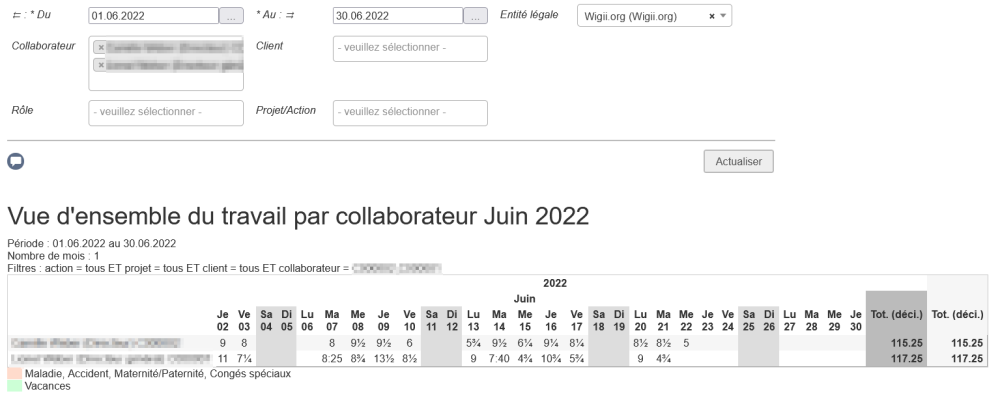The width and height of the screenshot is (1000, 400).
Task: Remove second selected collaborateur tag
Action: click(x=100, y=64)
